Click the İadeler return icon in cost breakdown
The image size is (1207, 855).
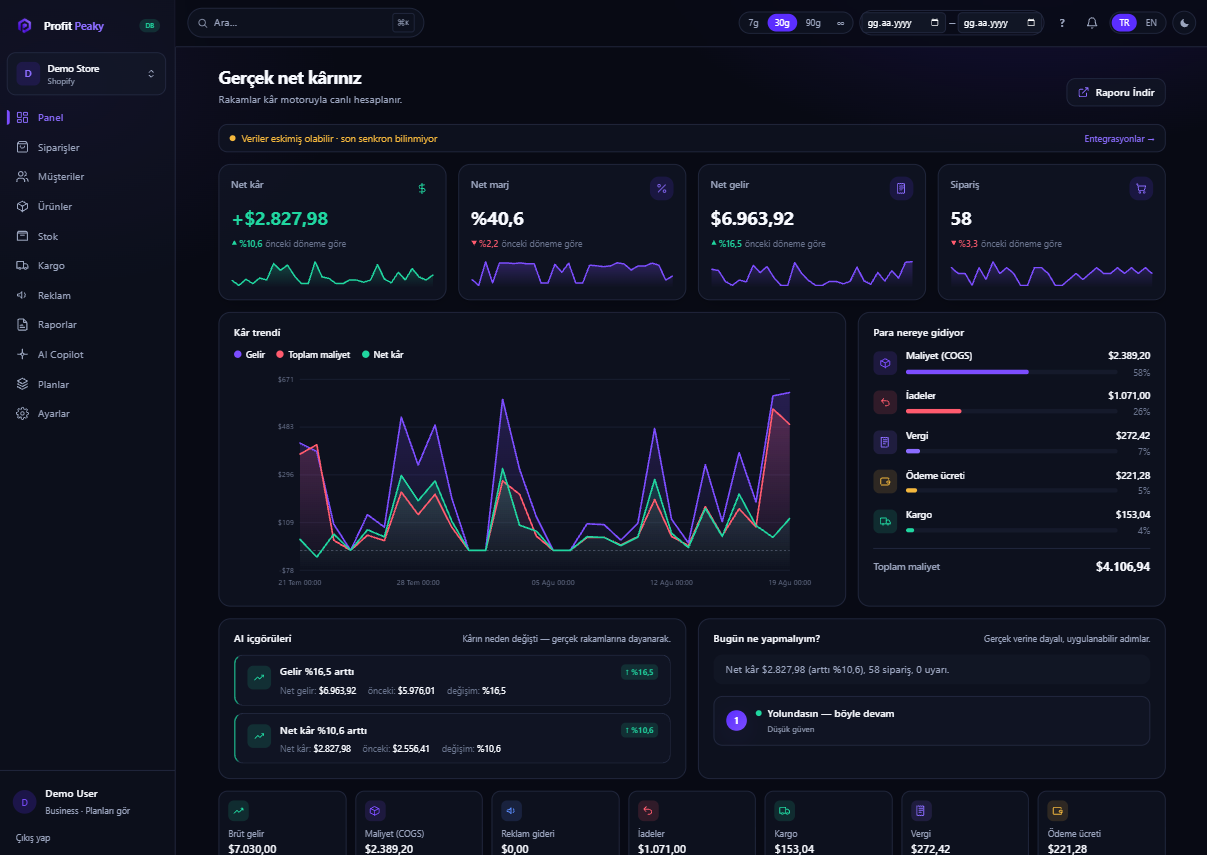(885, 403)
